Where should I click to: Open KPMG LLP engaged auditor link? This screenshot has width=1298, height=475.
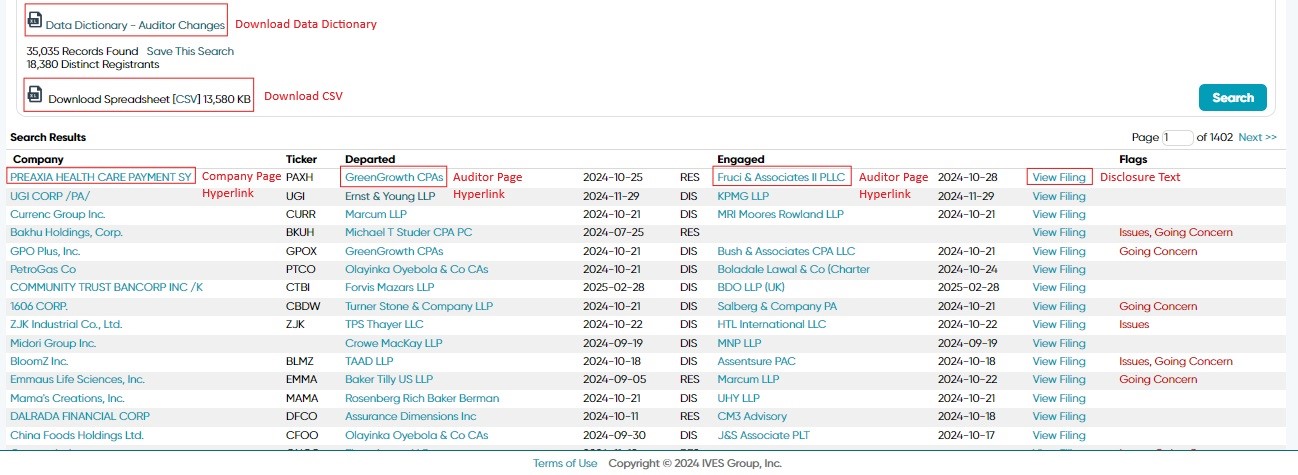point(743,196)
